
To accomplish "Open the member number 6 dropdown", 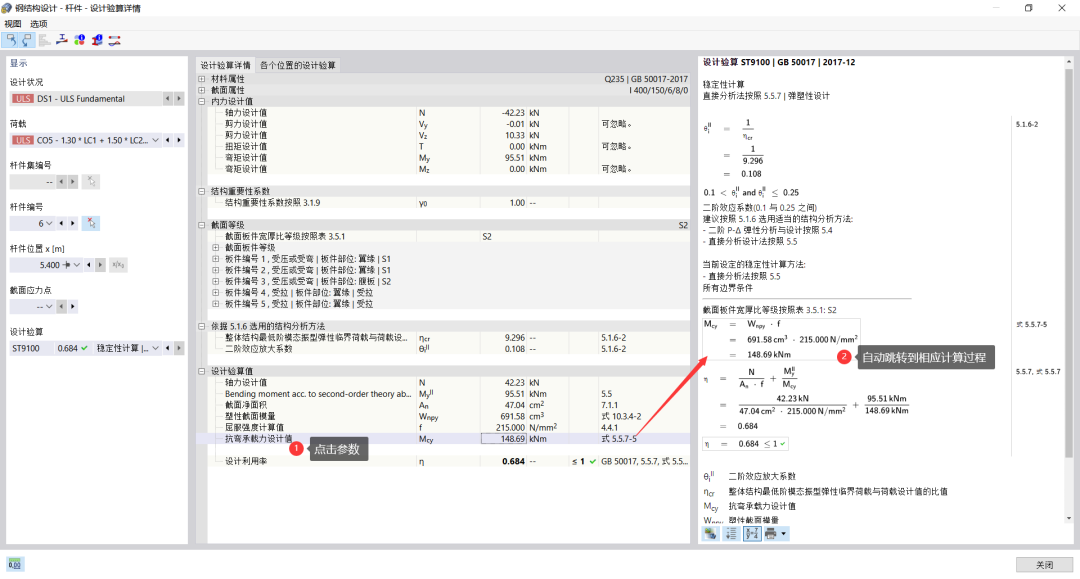I will click(50, 223).
